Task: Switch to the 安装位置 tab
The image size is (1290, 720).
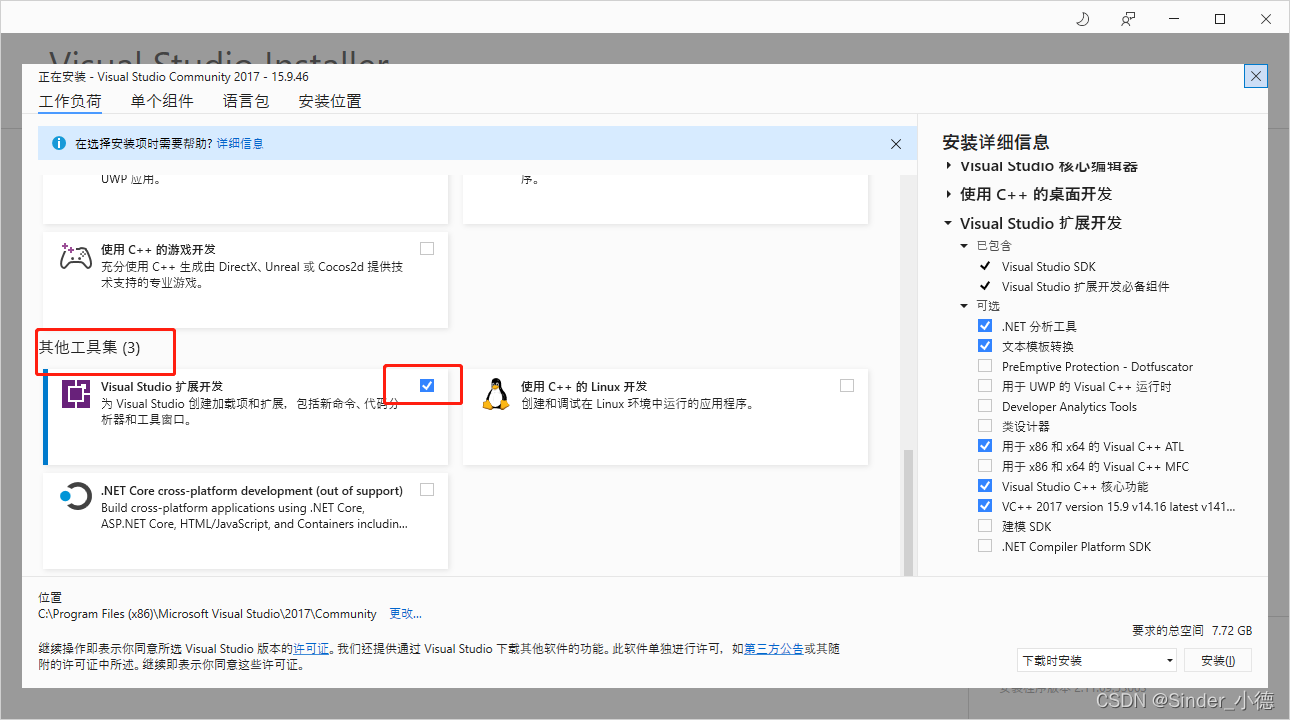Action: tap(330, 101)
